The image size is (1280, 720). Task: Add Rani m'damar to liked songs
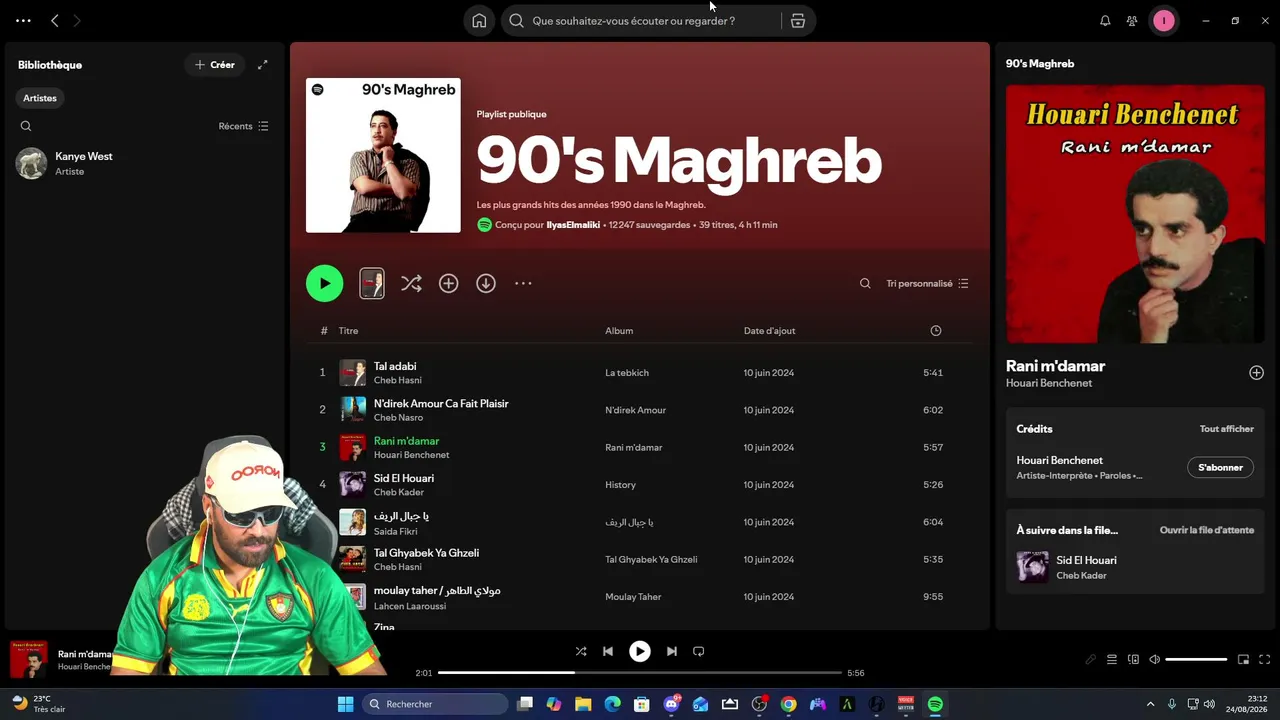pos(1257,373)
